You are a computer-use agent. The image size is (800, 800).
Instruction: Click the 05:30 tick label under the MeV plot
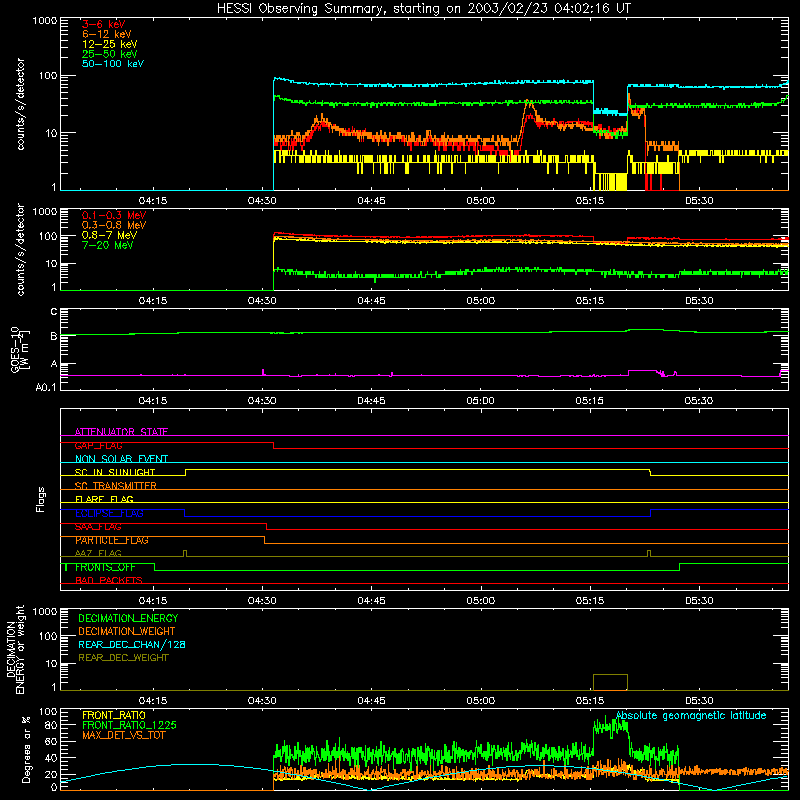[x=699, y=301]
